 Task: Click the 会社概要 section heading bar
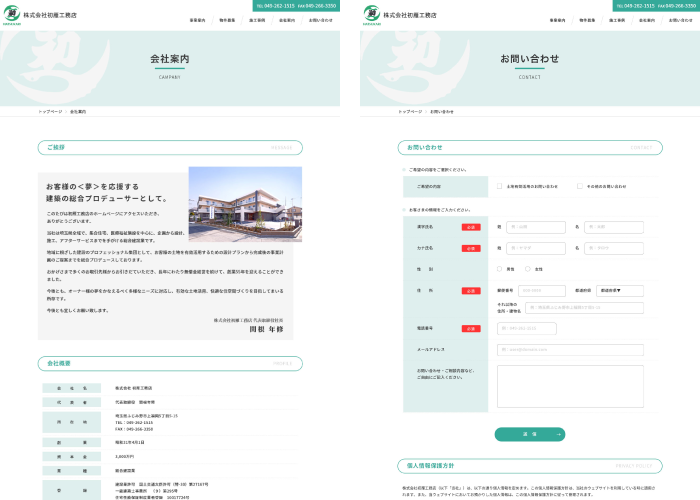click(x=170, y=363)
